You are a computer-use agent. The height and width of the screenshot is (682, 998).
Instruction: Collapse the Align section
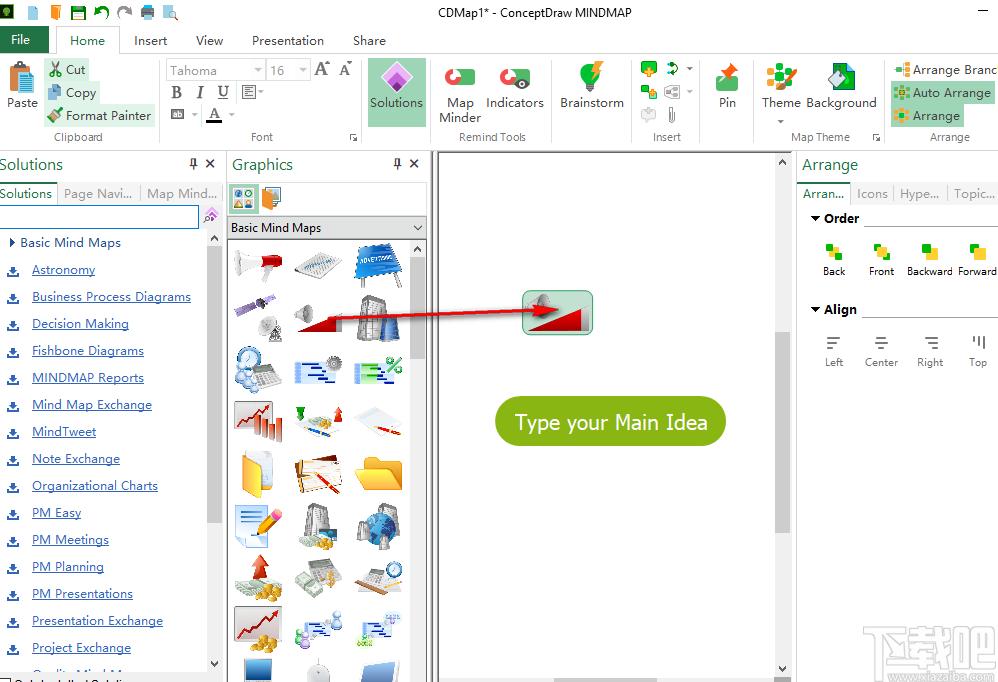815,309
